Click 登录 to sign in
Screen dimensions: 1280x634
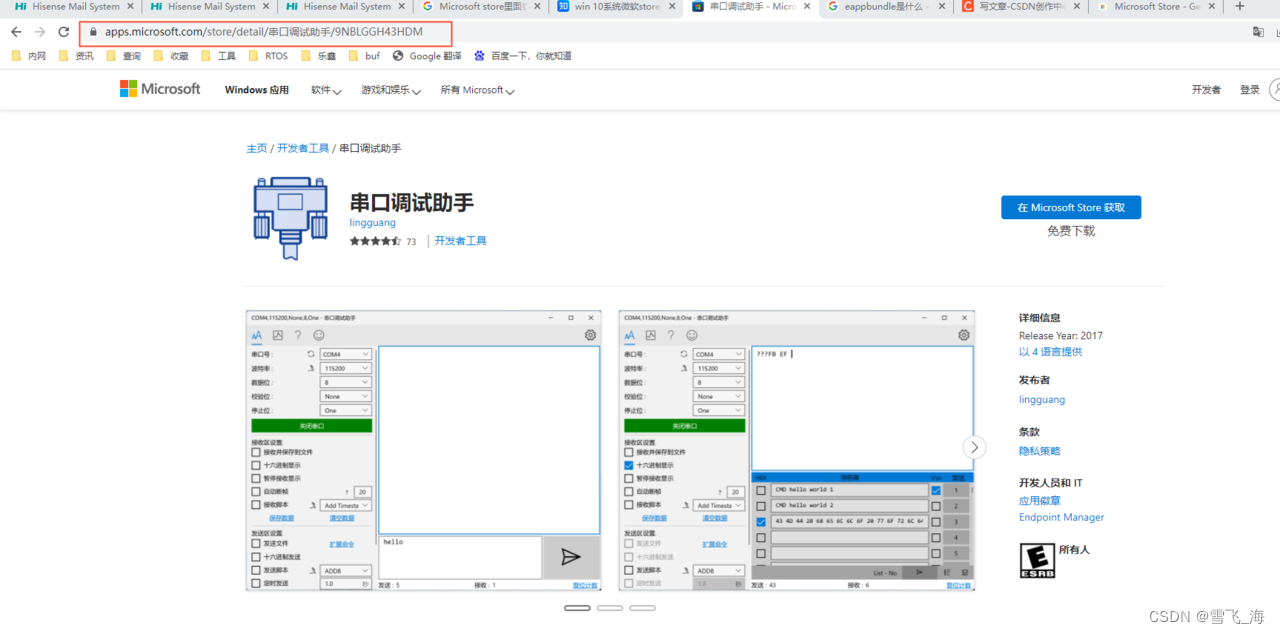1250,90
